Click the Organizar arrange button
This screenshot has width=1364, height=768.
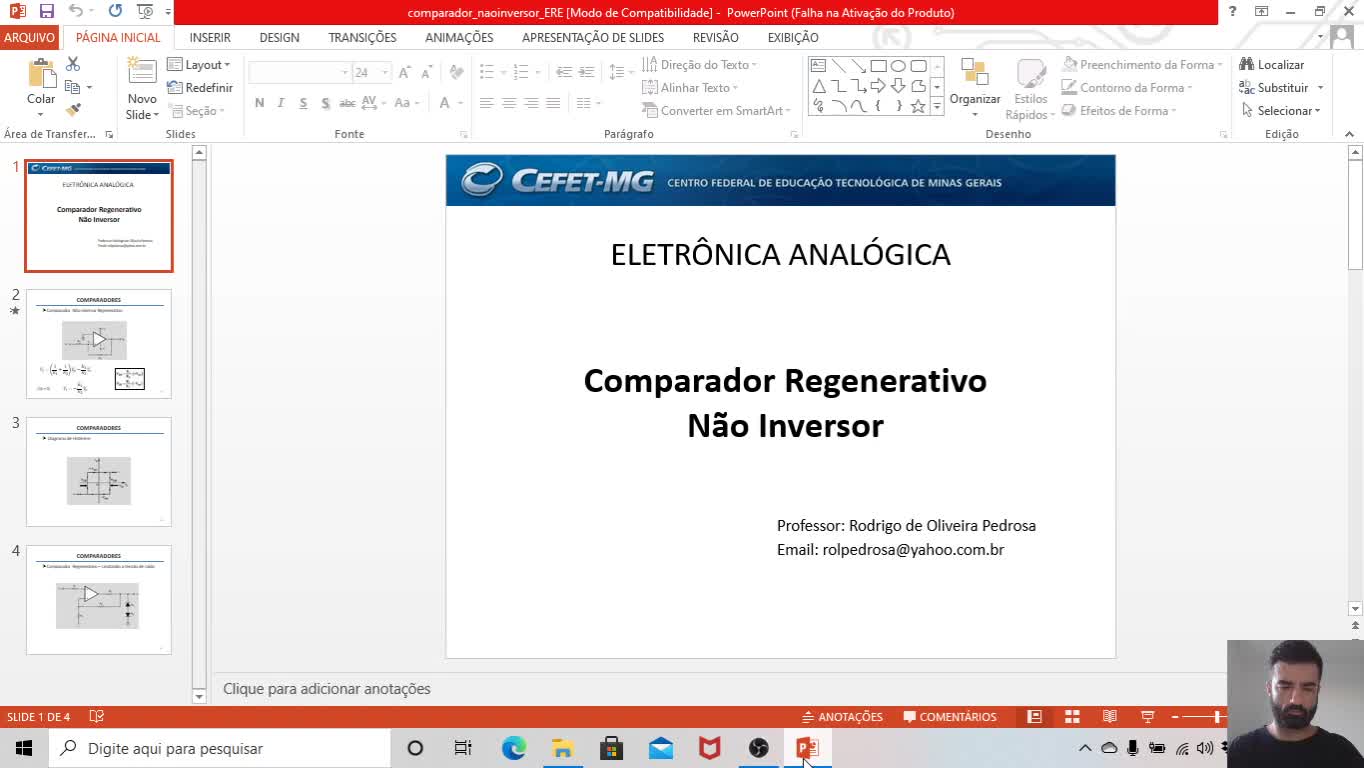click(x=975, y=86)
